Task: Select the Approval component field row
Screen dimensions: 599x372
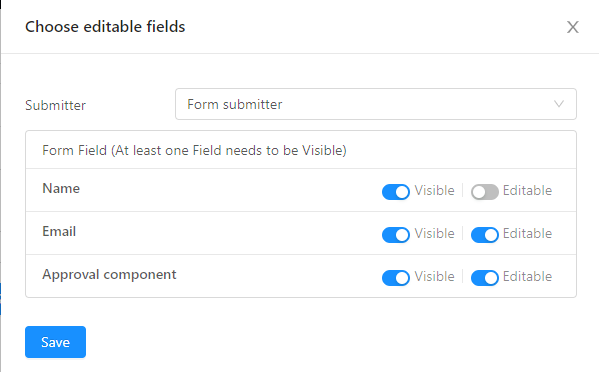Action: click(301, 276)
